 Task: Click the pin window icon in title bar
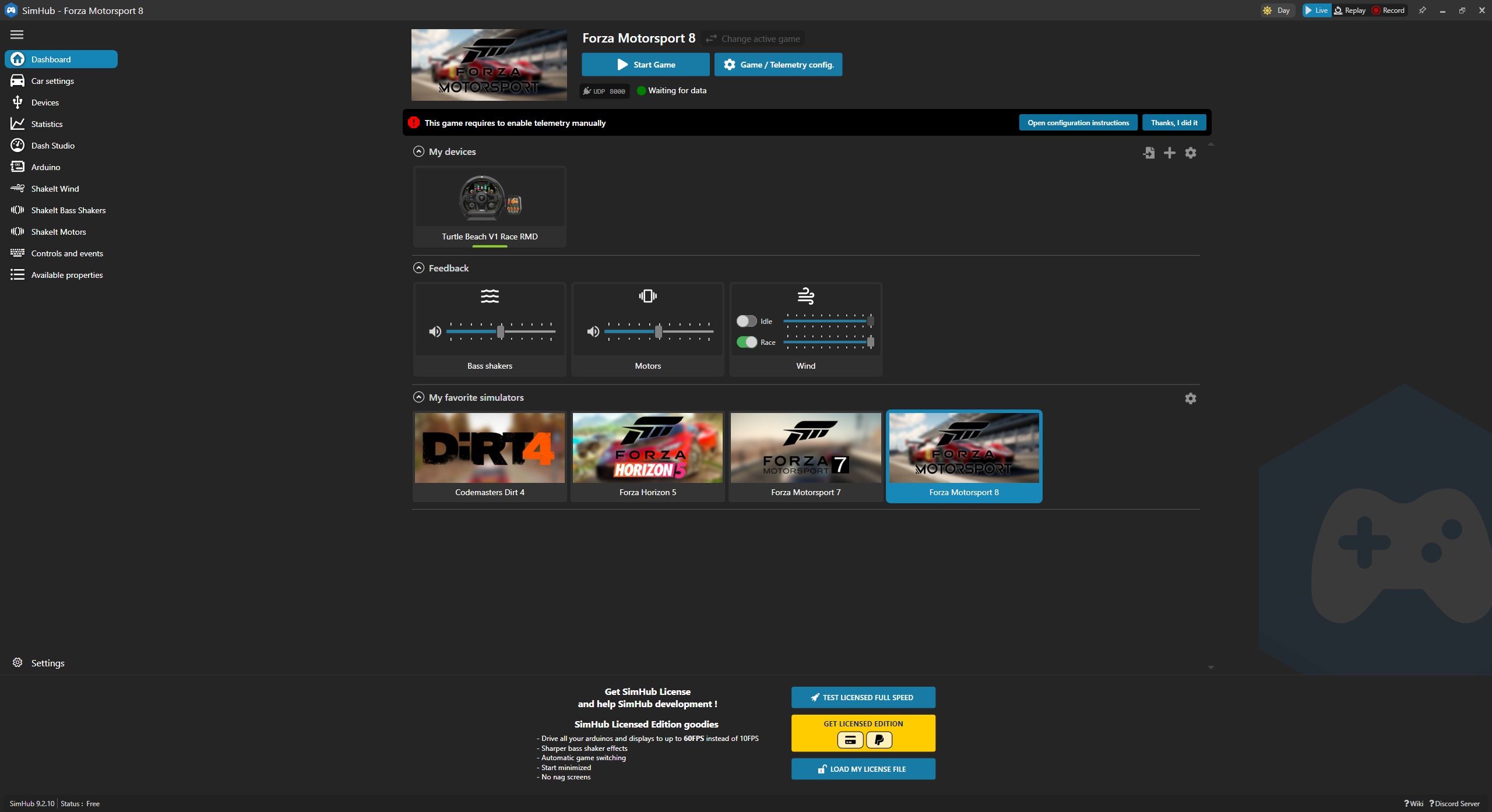[1422, 10]
